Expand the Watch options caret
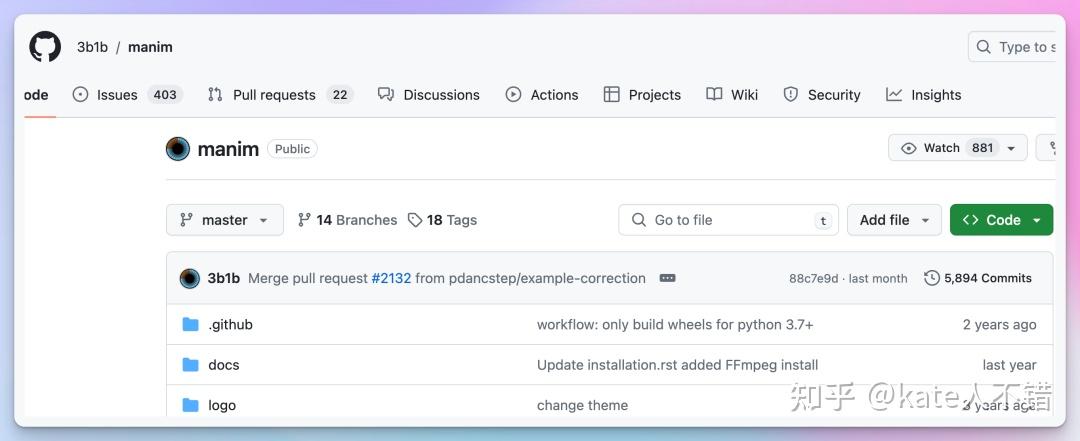Screen dimensions: 1080x441 click(x=1011, y=148)
